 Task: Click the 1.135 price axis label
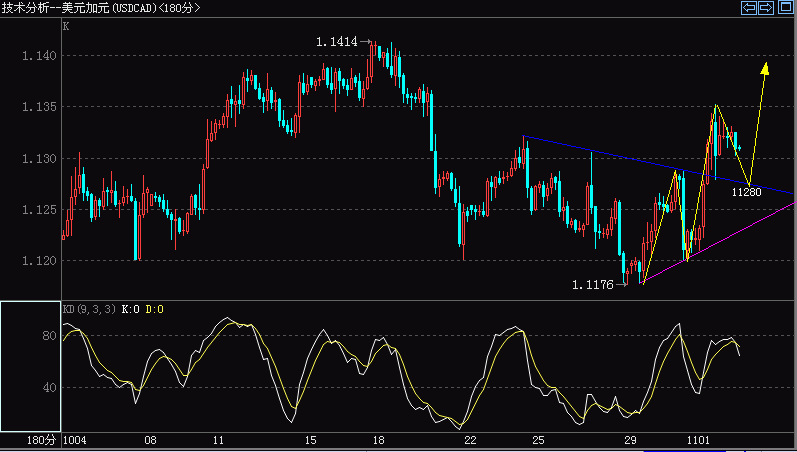(39, 107)
